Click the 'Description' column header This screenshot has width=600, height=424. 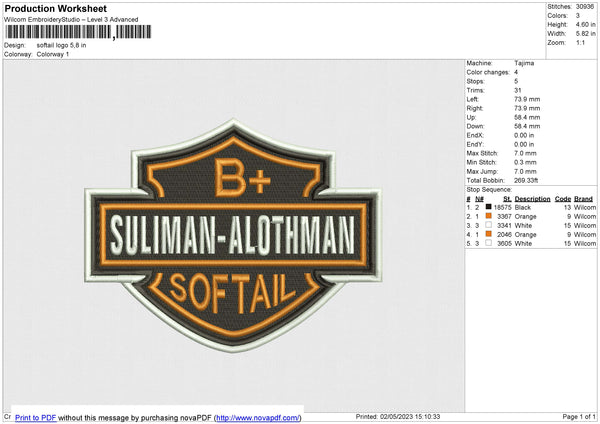(532, 199)
